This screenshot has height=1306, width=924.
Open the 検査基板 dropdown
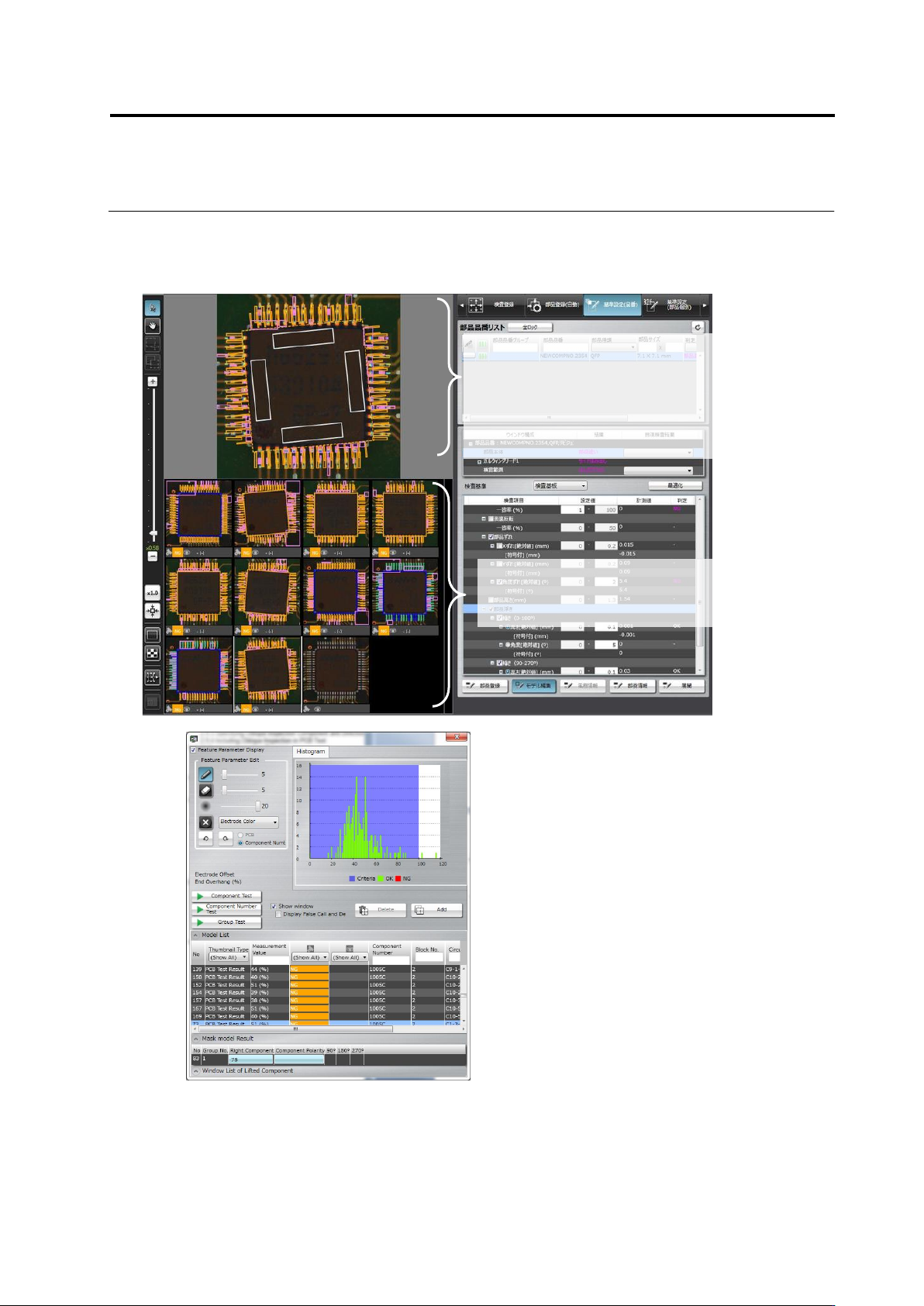pyautogui.click(x=560, y=486)
